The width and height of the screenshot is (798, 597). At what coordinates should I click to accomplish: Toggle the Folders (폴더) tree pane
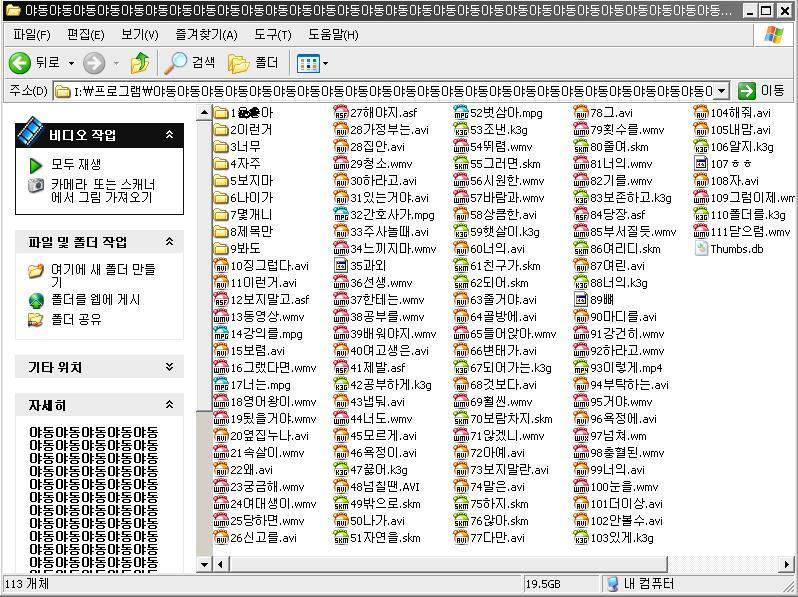click(254, 63)
